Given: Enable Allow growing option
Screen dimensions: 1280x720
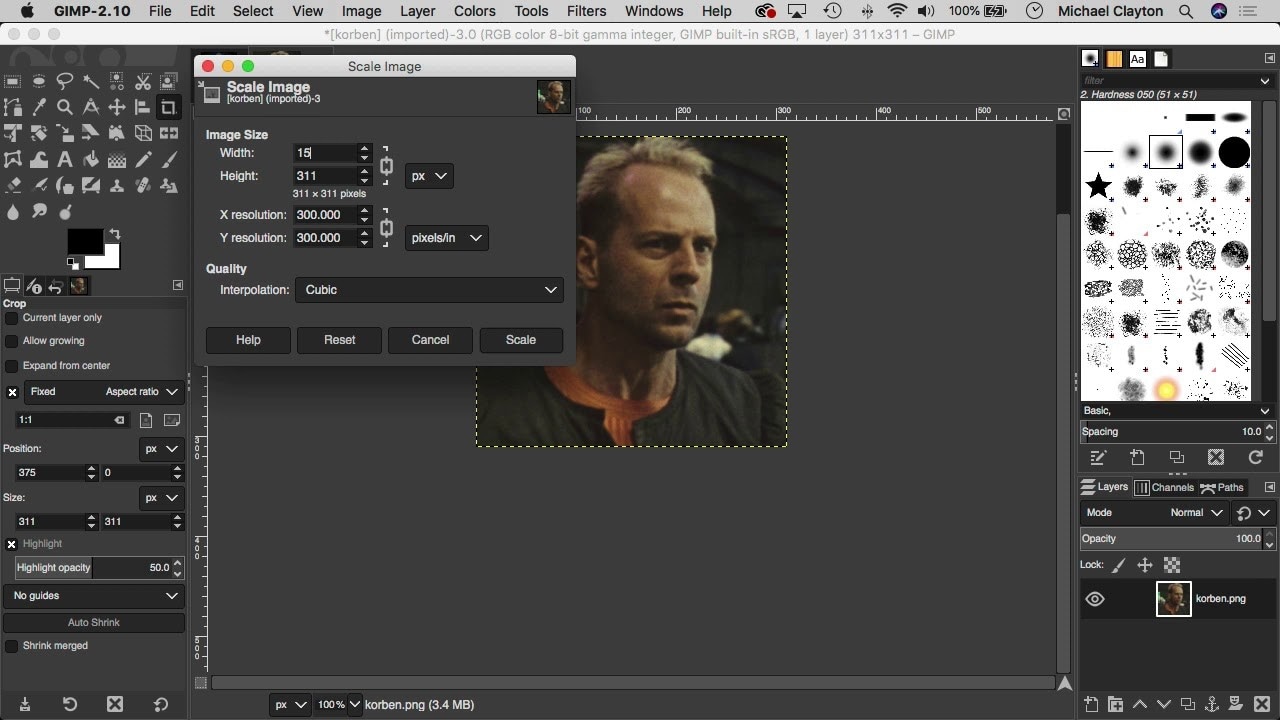Looking at the screenshot, I should (x=12, y=341).
